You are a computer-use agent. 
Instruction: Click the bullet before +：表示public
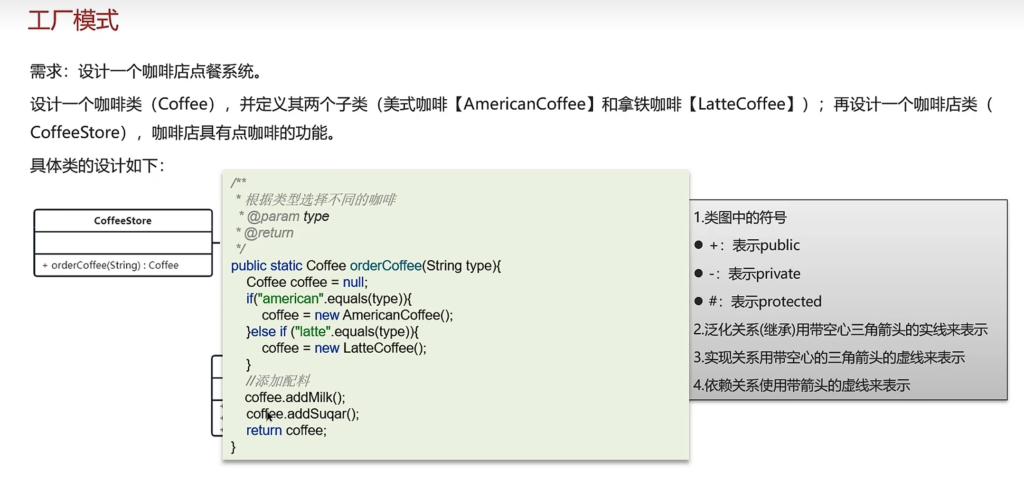click(x=699, y=246)
